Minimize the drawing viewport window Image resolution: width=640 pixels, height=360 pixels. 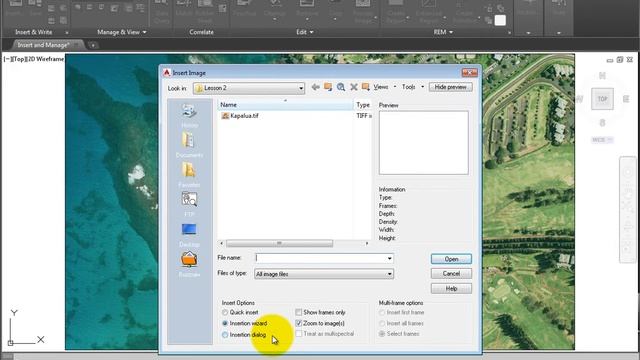tap(610, 60)
